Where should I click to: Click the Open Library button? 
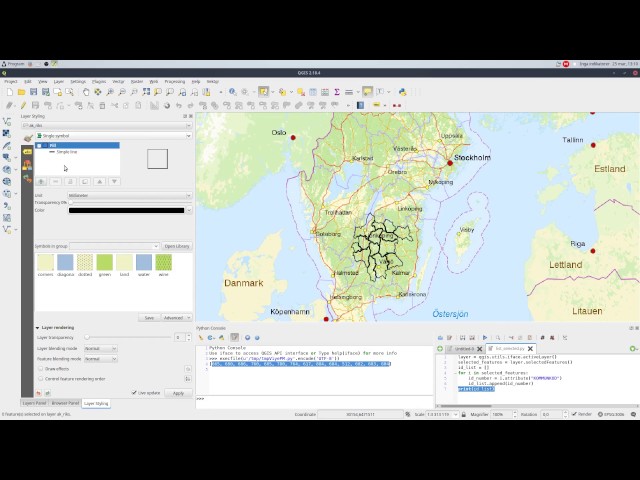tap(177, 246)
